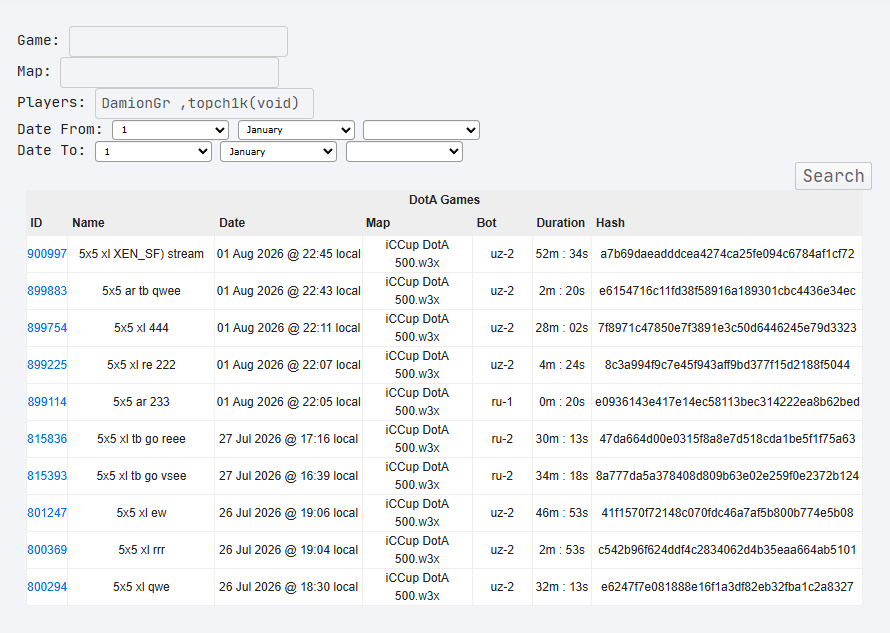
Task: Click hash starting 47da664d00e0315
Action: click(727, 439)
